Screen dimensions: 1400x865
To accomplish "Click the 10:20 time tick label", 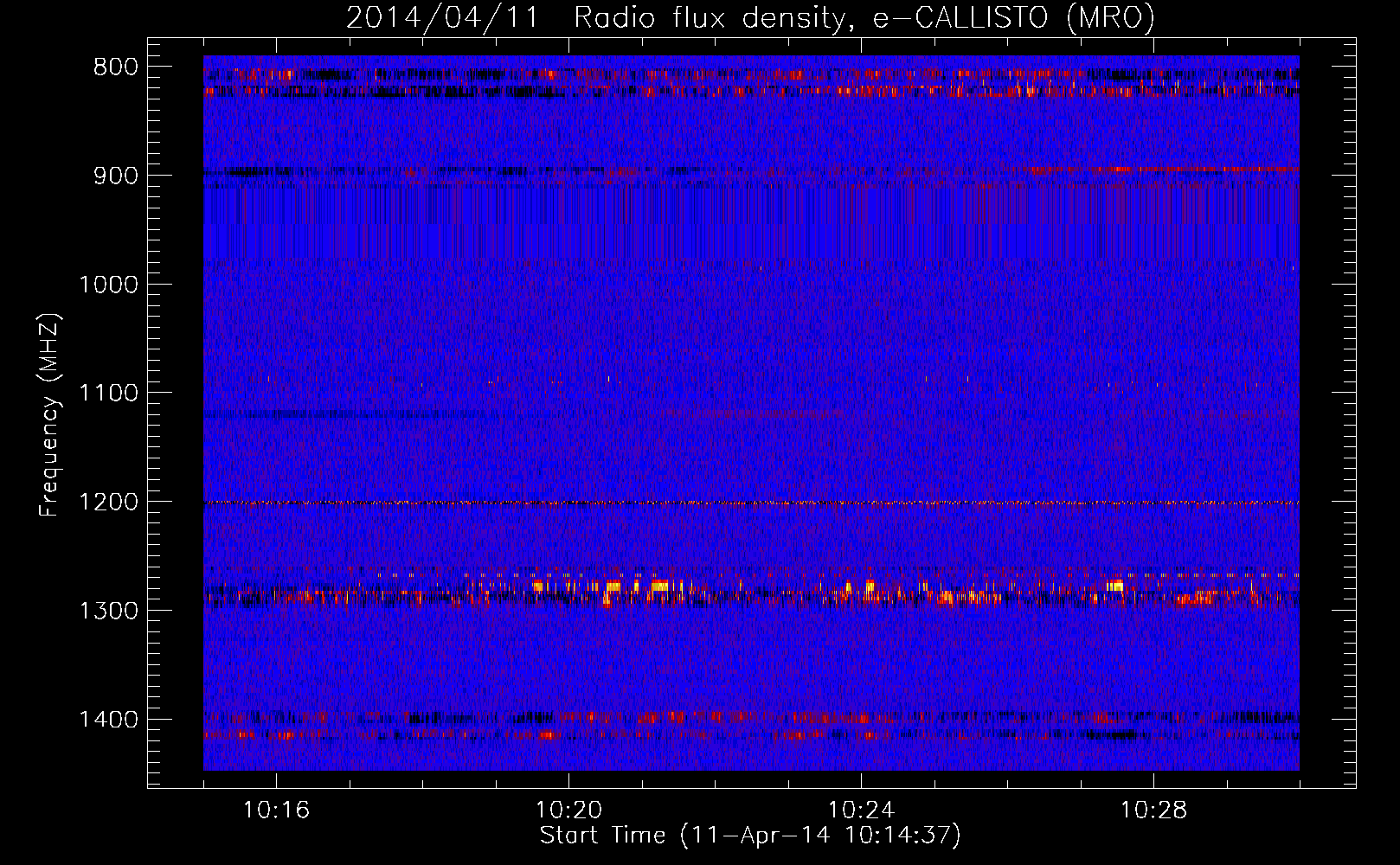I will (568, 811).
